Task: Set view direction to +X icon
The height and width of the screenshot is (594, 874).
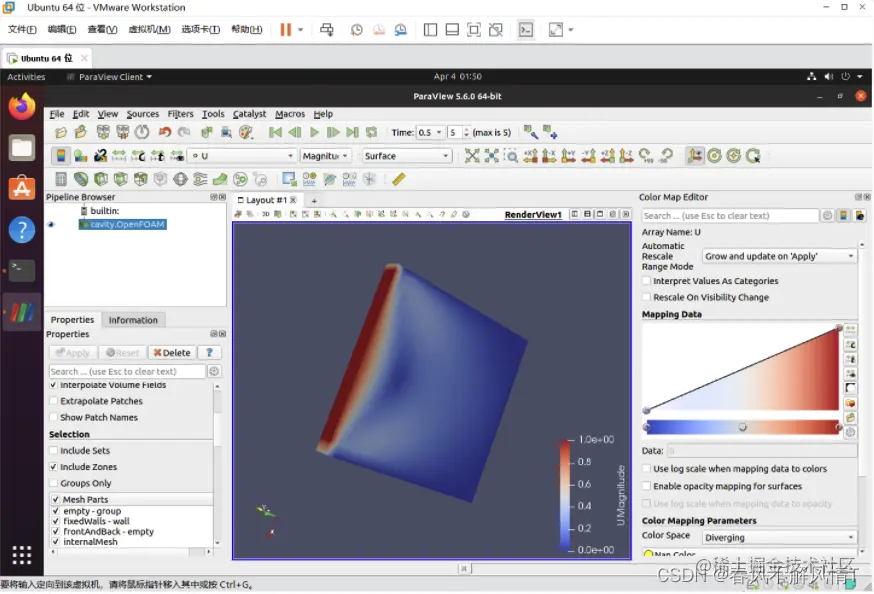Action: (530, 156)
